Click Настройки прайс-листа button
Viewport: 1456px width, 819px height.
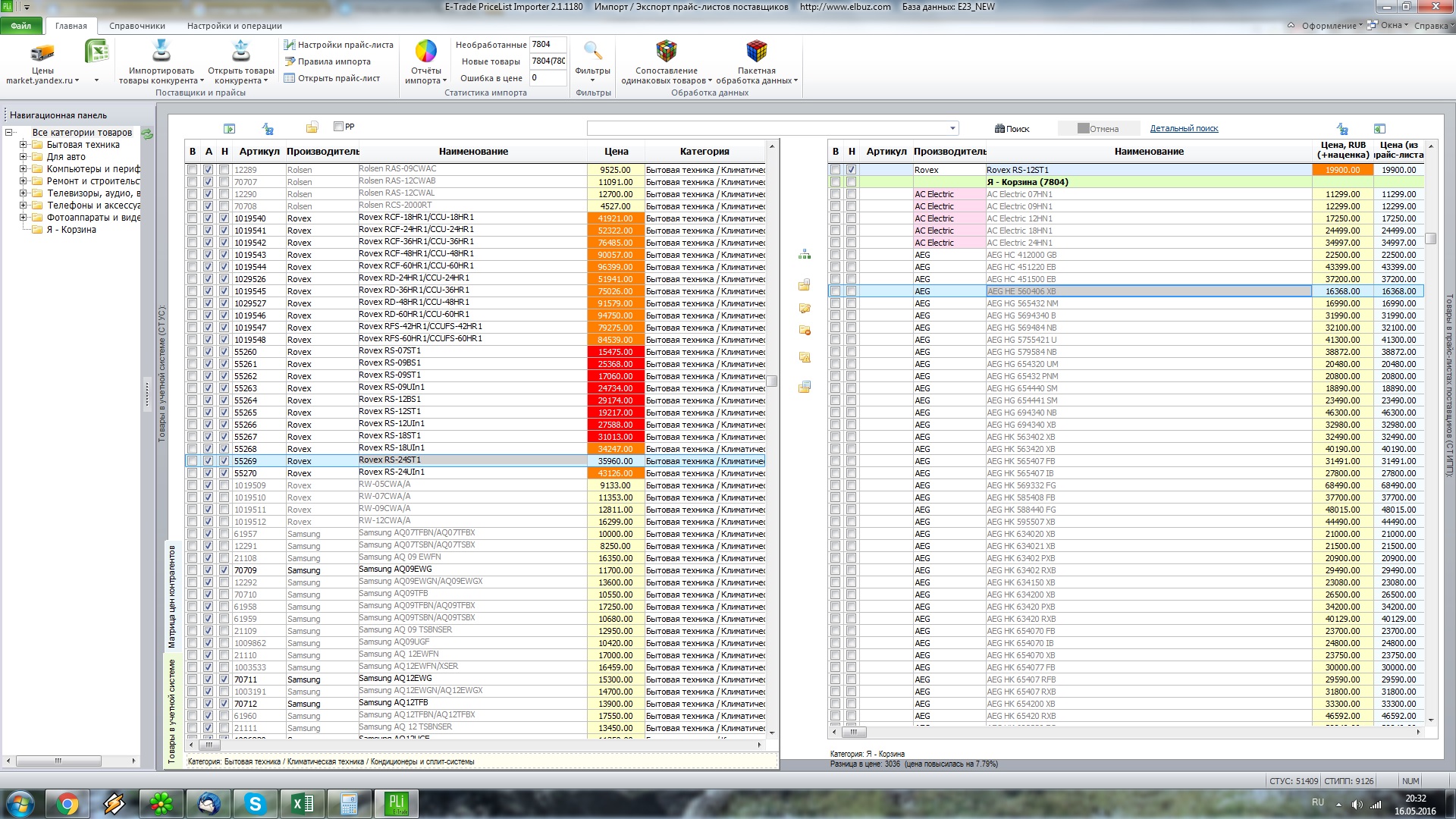pyautogui.click(x=338, y=45)
